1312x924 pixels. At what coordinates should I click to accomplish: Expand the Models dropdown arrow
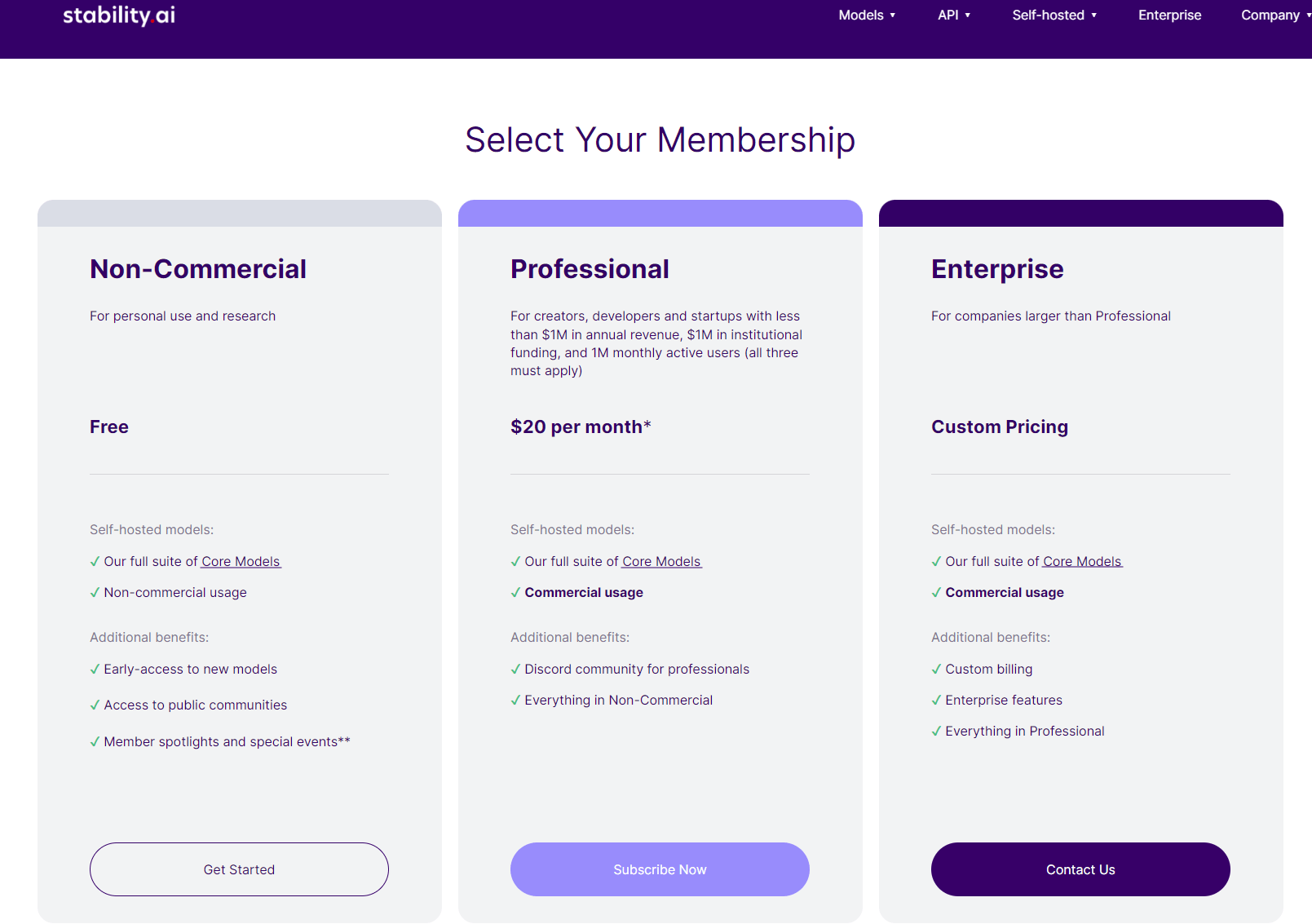pos(893,15)
